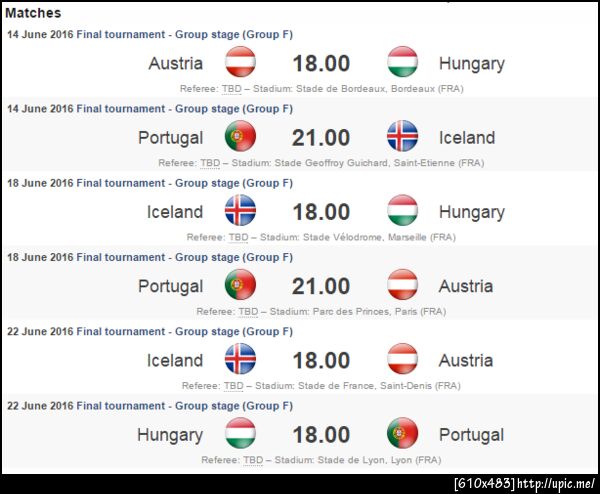
Task: Click Portugal's flag in the Portugal–Austria match
Action: pos(240,285)
